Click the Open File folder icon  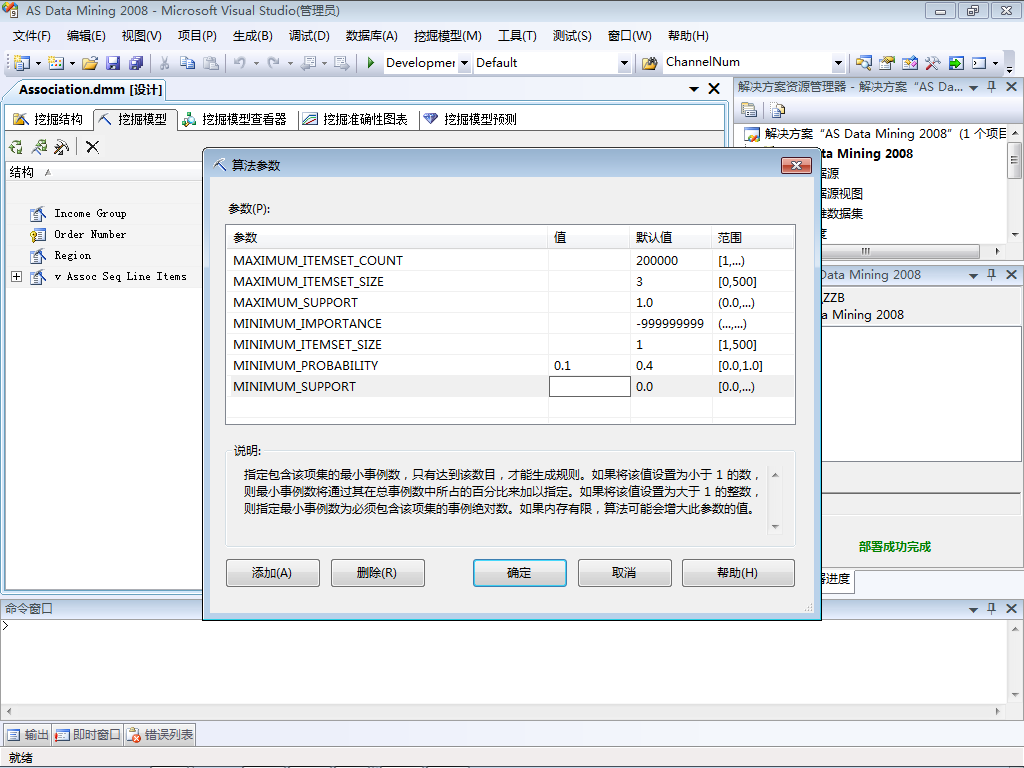pos(90,63)
